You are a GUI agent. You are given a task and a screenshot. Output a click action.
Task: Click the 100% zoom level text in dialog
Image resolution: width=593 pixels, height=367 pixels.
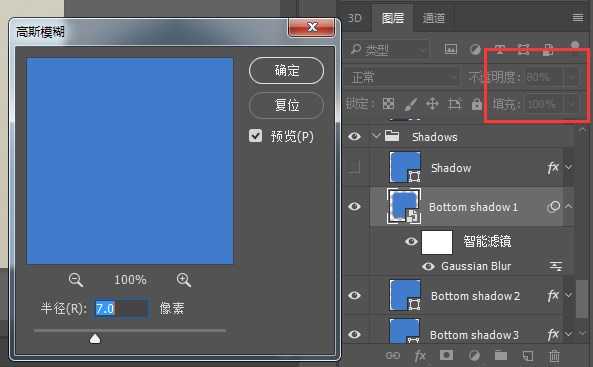coord(130,280)
